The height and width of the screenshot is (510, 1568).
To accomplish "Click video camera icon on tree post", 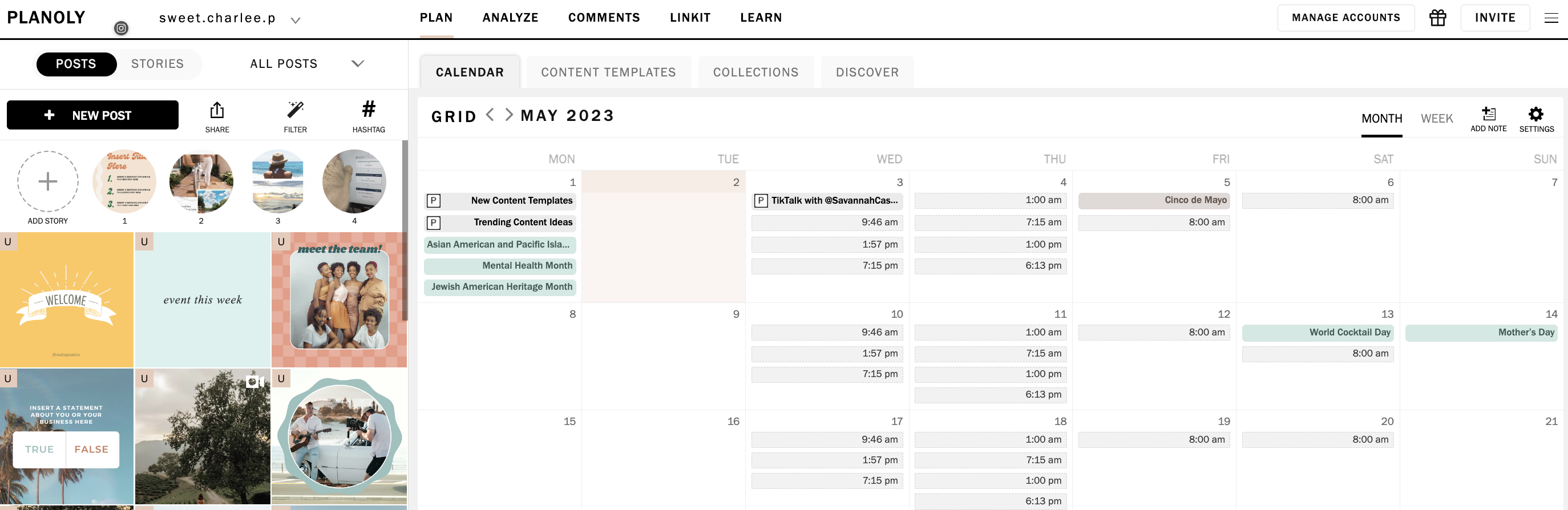I will pos(255,382).
